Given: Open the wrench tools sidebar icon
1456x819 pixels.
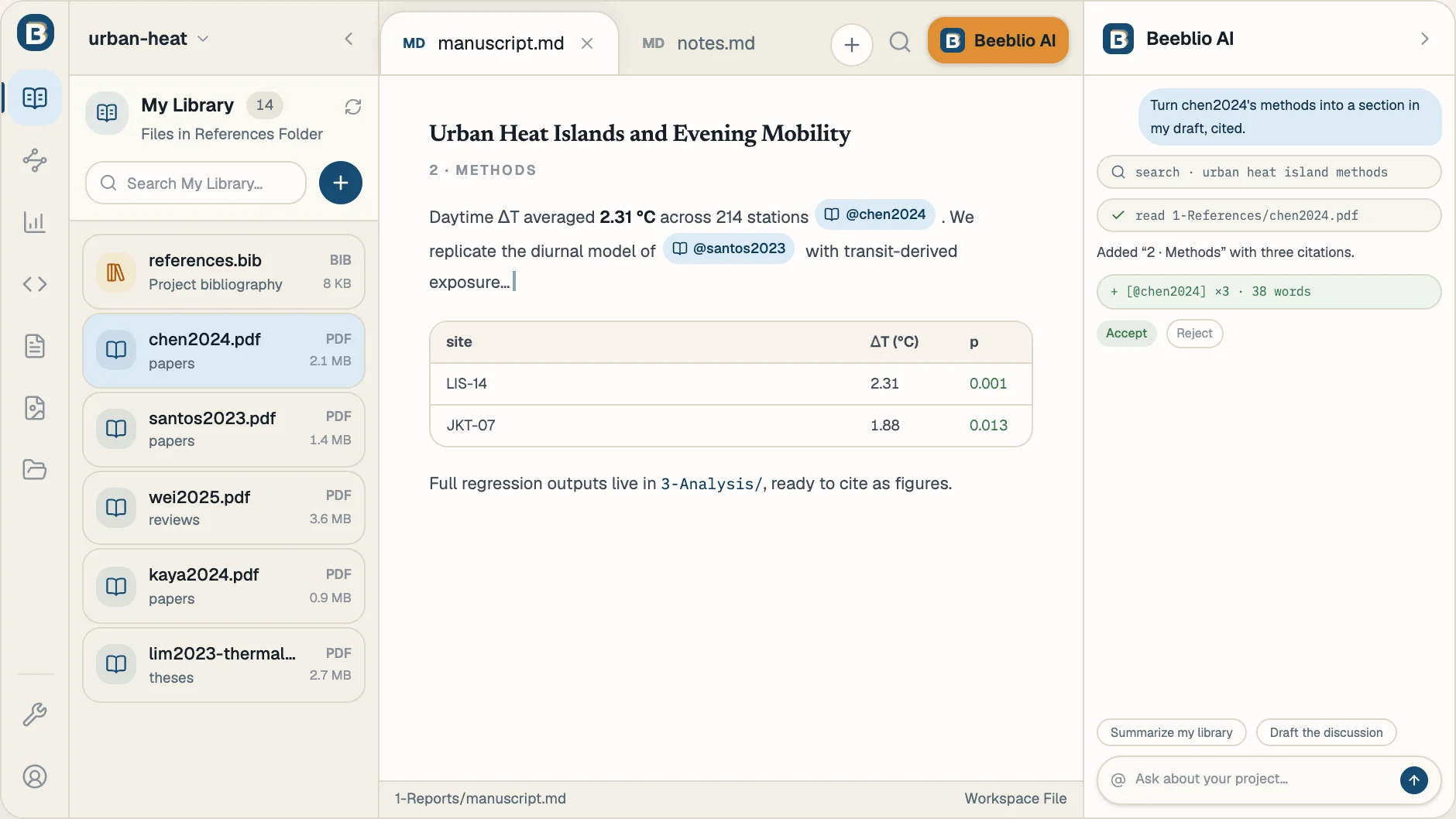Looking at the screenshot, I should [35, 714].
